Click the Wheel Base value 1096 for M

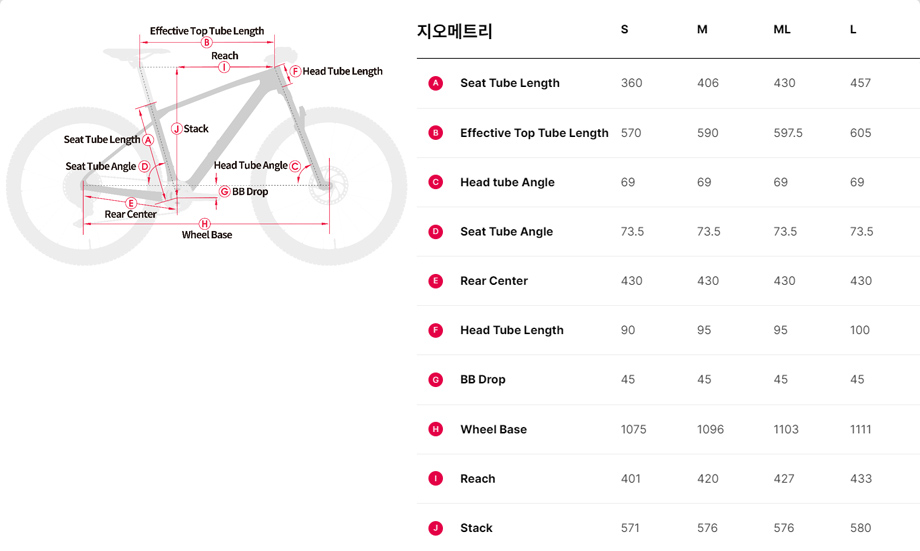pos(710,429)
